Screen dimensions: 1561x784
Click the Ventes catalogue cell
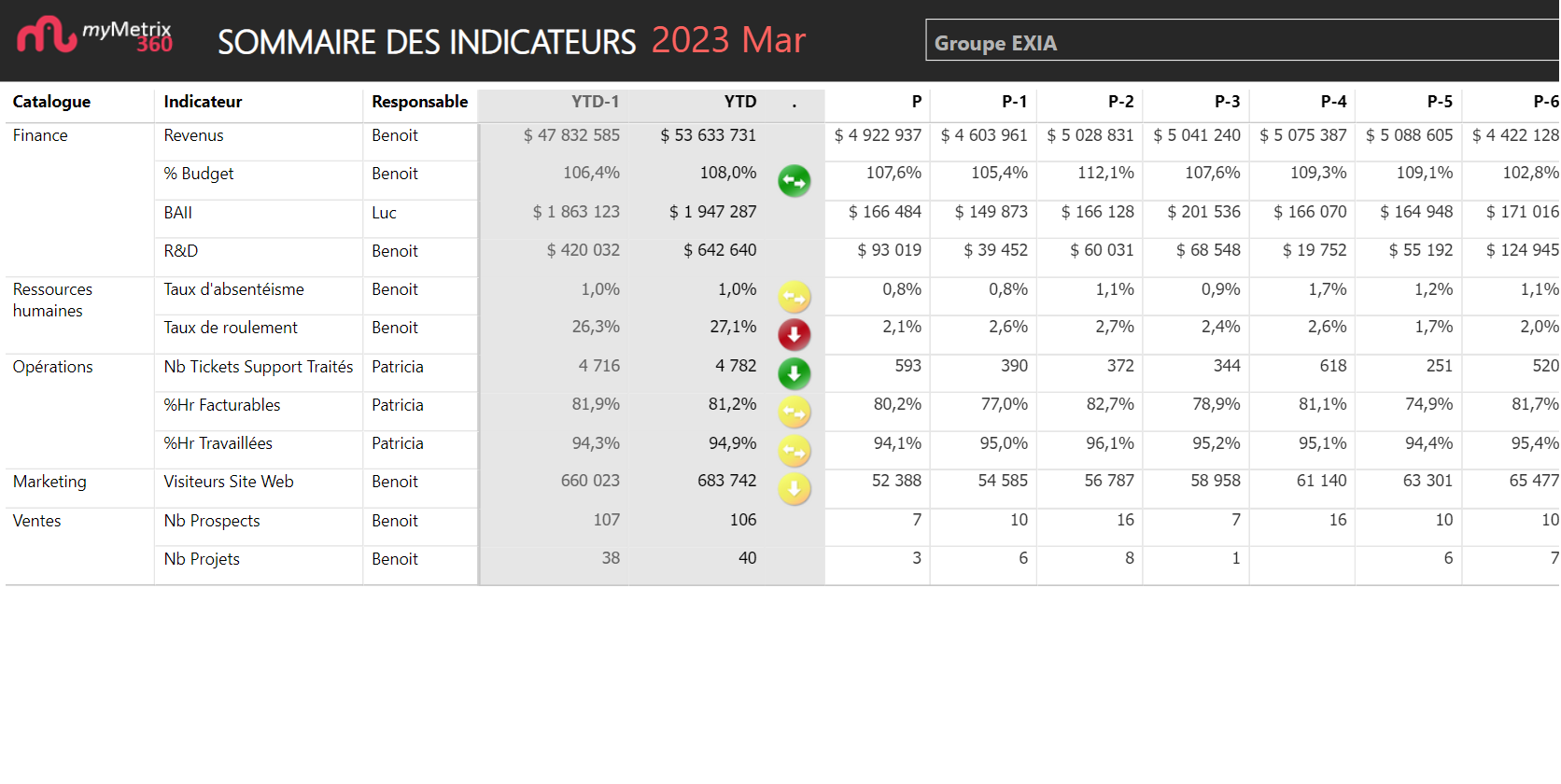coord(36,521)
